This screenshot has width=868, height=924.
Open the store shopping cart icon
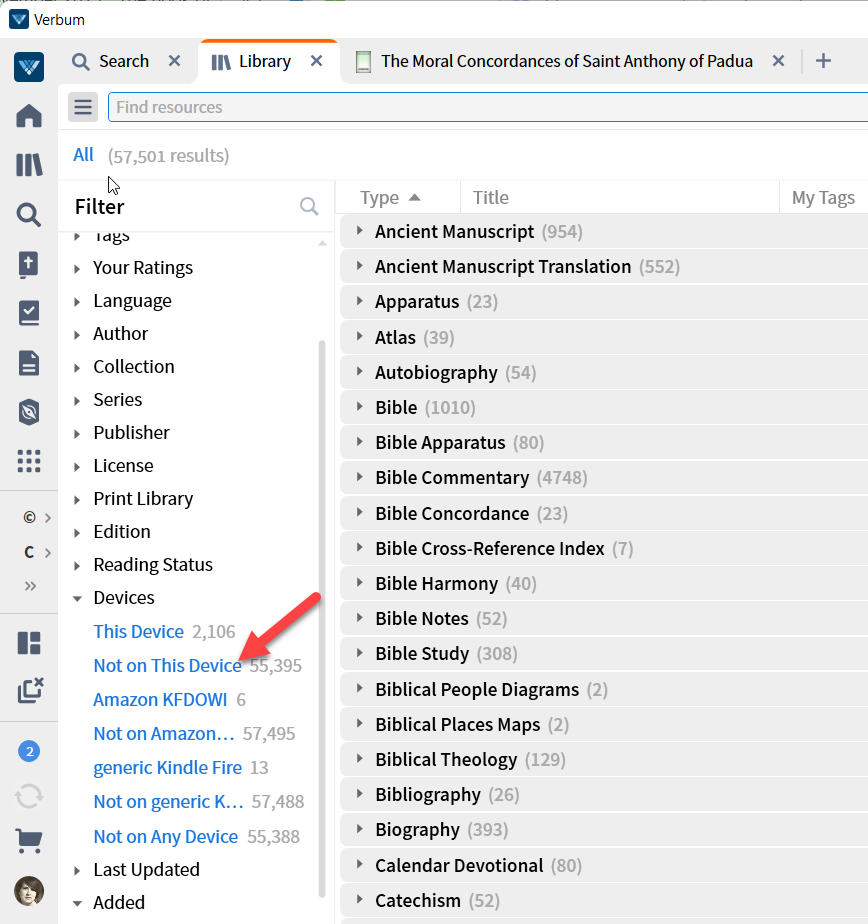(29, 840)
